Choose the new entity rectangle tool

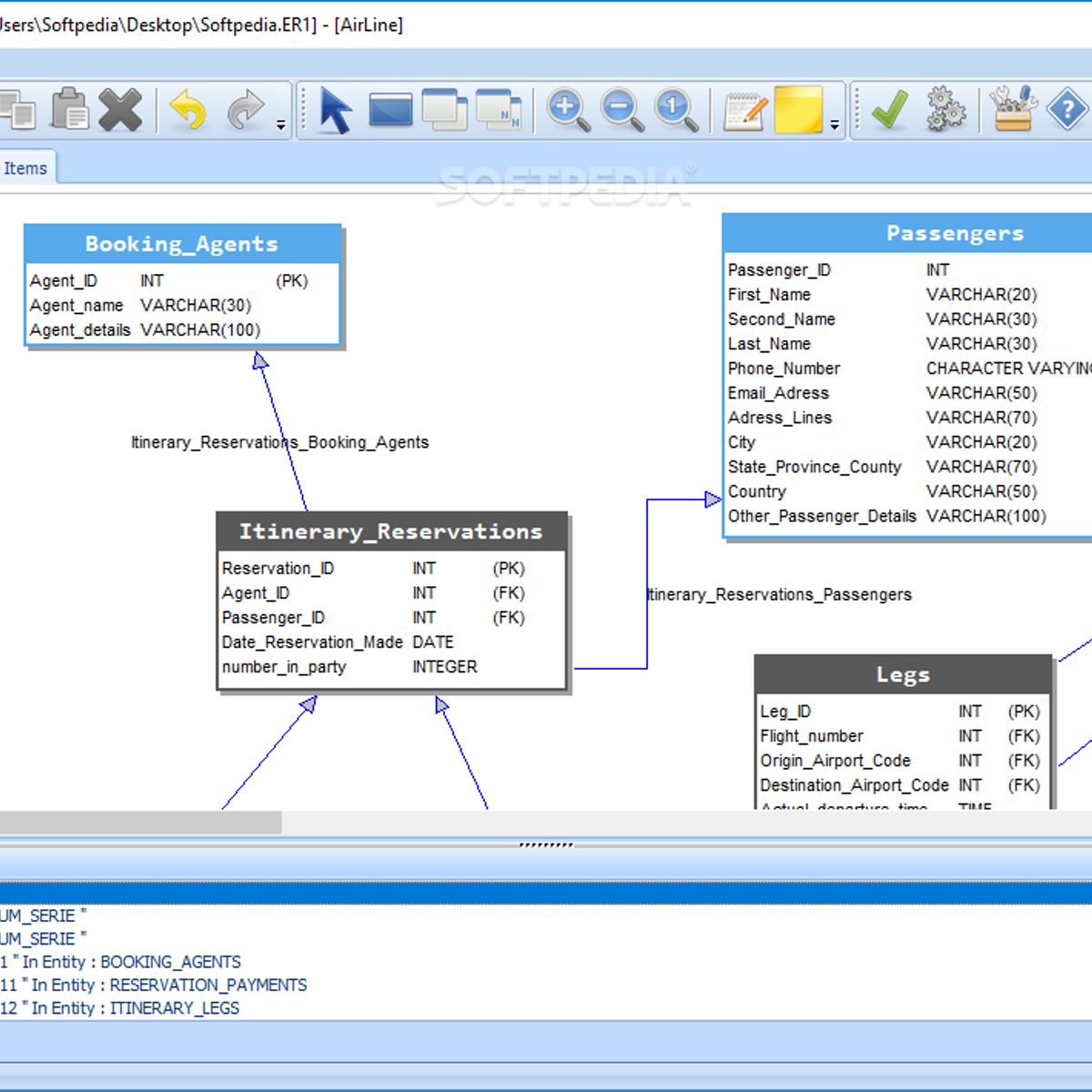pyautogui.click(x=390, y=110)
